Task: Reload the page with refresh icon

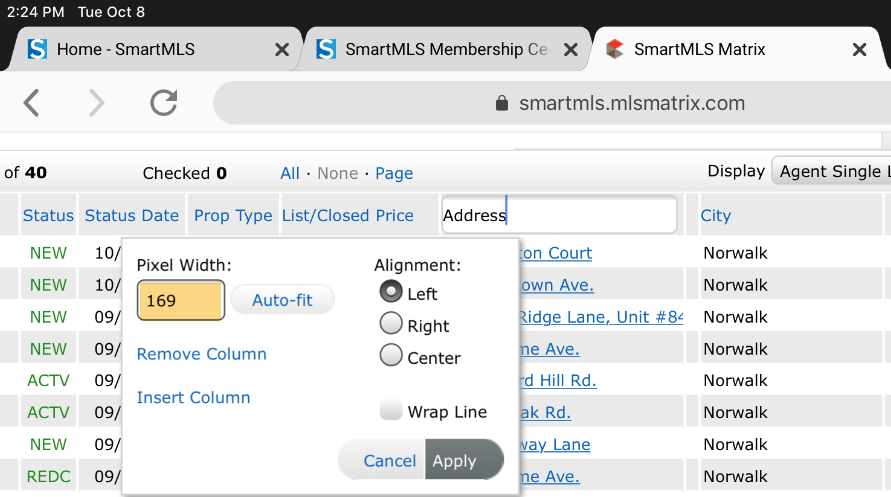Action: tap(163, 103)
